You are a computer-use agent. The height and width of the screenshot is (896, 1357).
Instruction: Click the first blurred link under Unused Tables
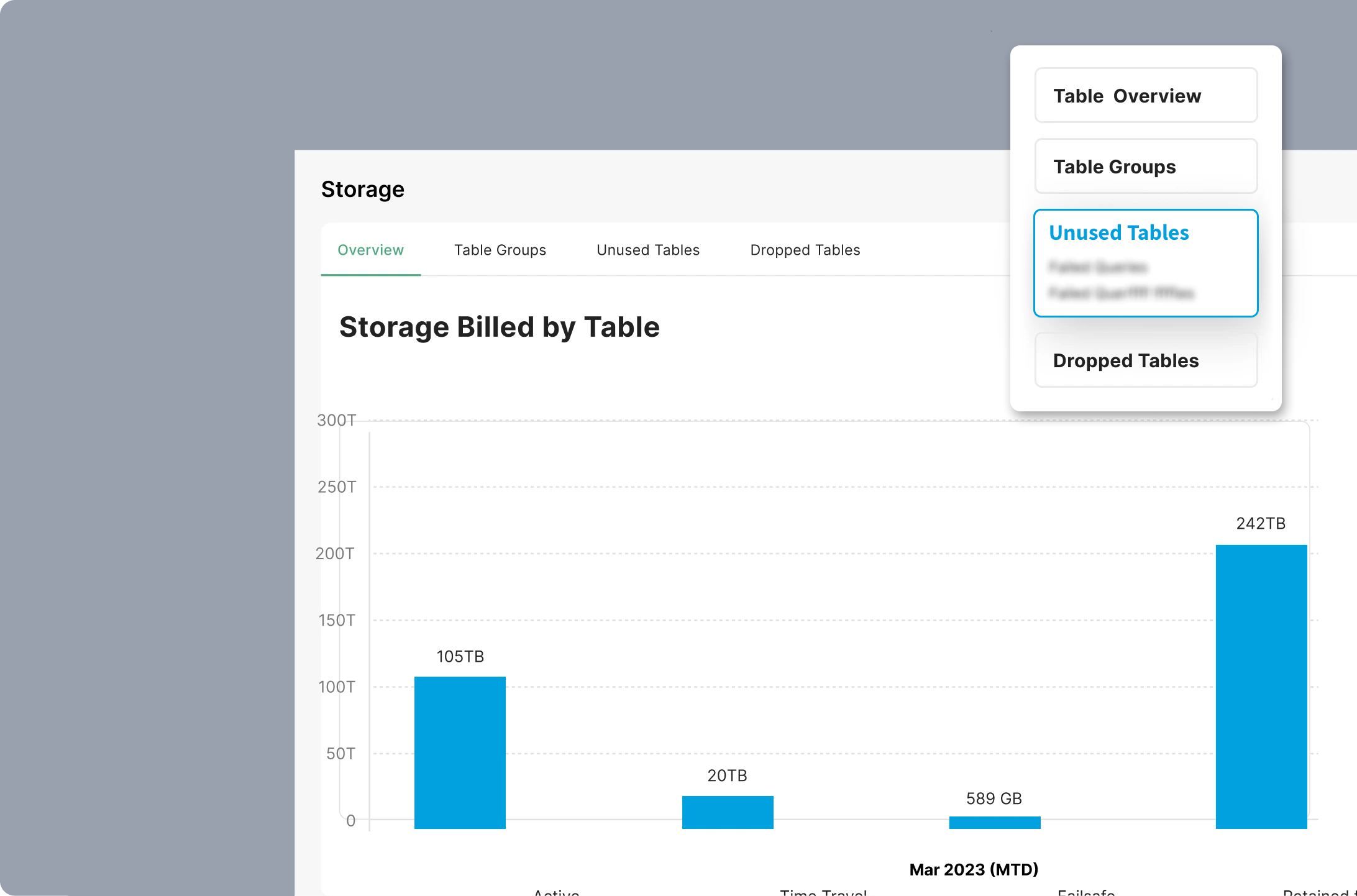[x=1097, y=267]
